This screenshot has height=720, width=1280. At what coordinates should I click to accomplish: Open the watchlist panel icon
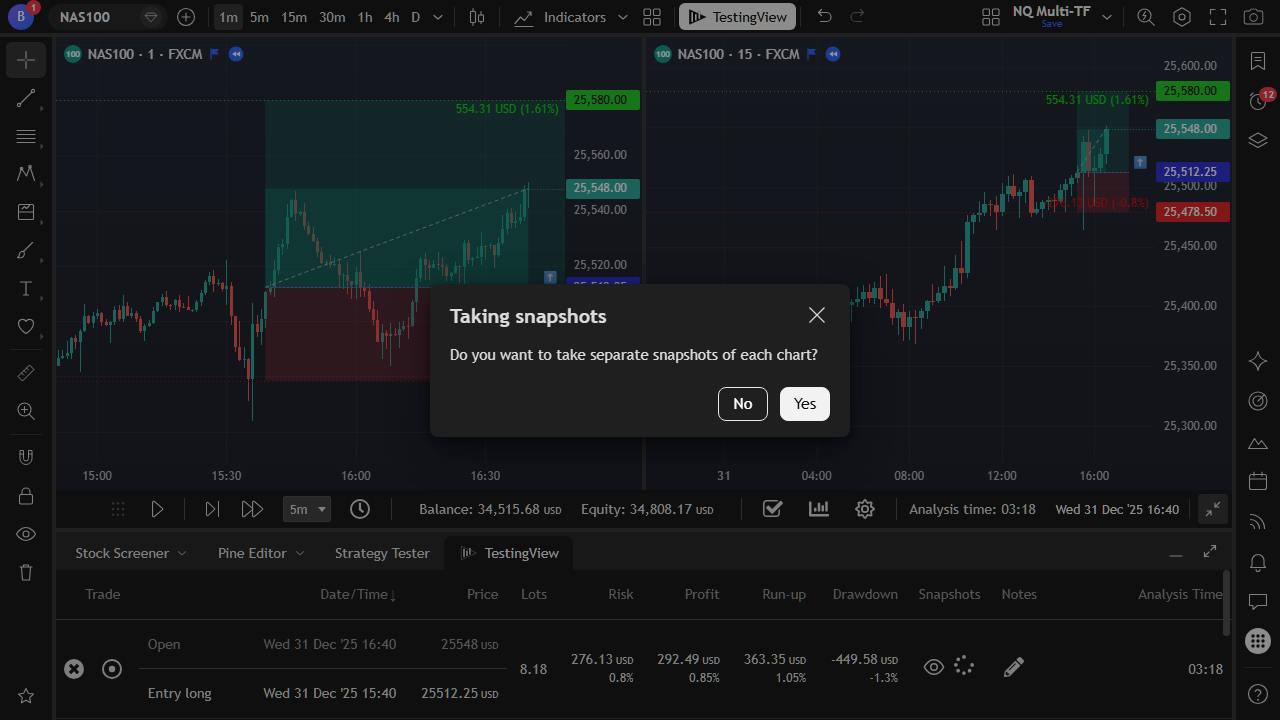[x=1258, y=61]
